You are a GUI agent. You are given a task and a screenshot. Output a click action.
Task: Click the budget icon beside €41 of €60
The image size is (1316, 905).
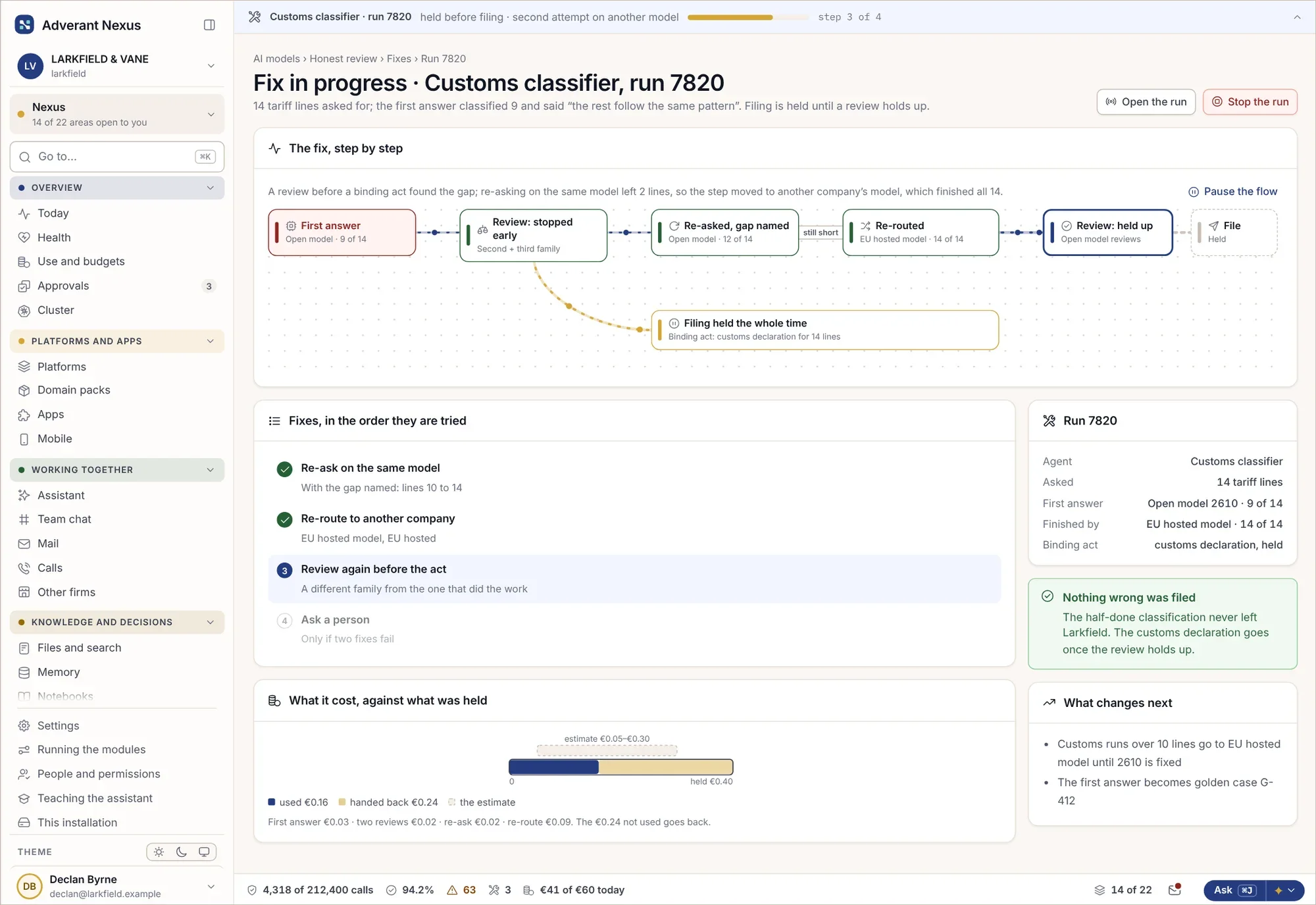(x=528, y=890)
